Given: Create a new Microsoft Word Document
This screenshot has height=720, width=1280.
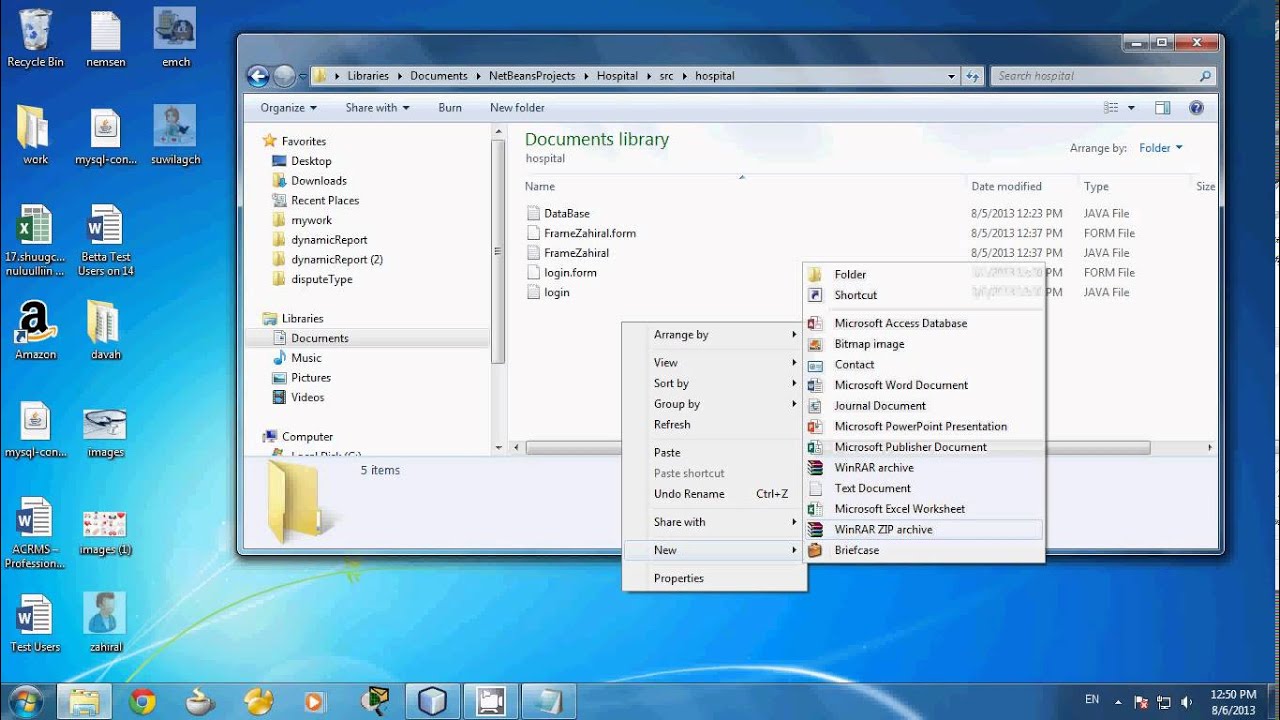Looking at the screenshot, I should click(x=924, y=385).
